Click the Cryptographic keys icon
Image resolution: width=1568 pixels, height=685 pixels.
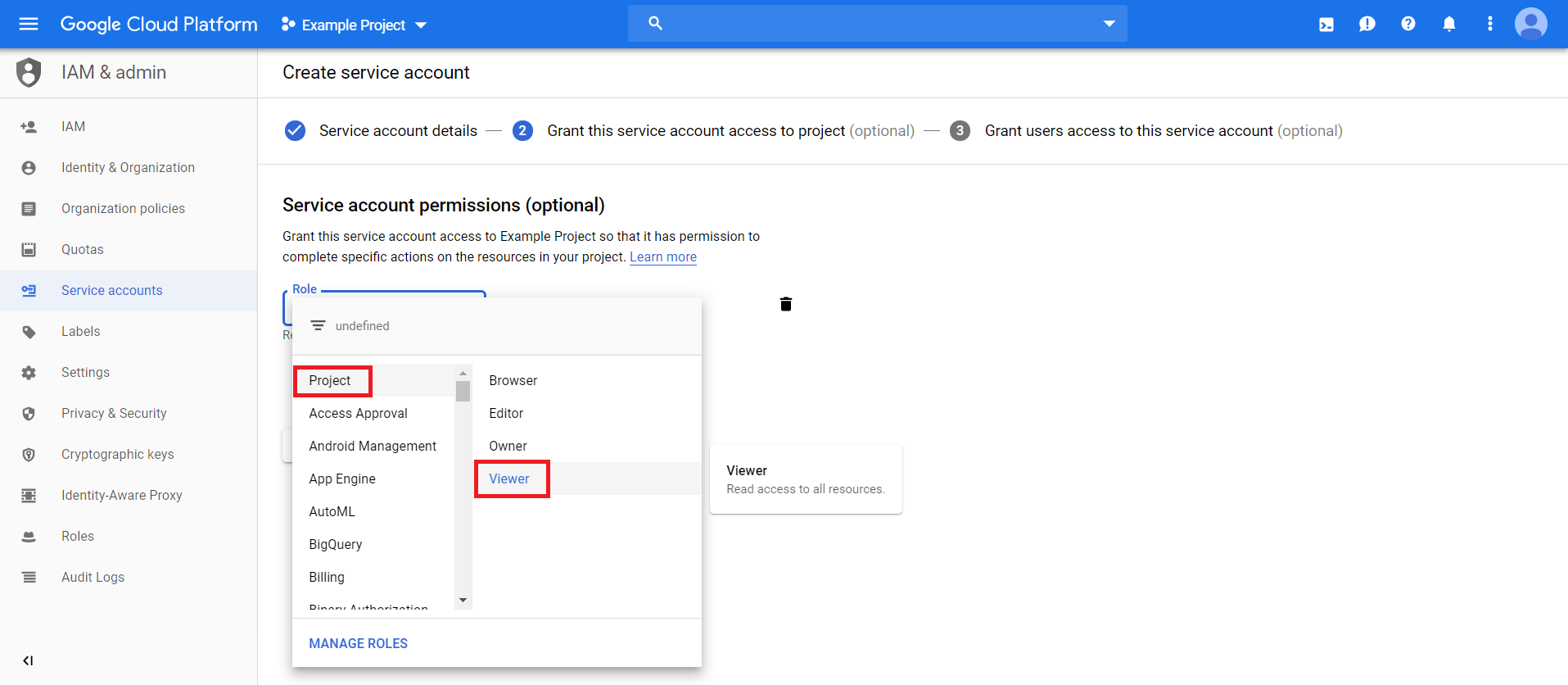click(29, 455)
